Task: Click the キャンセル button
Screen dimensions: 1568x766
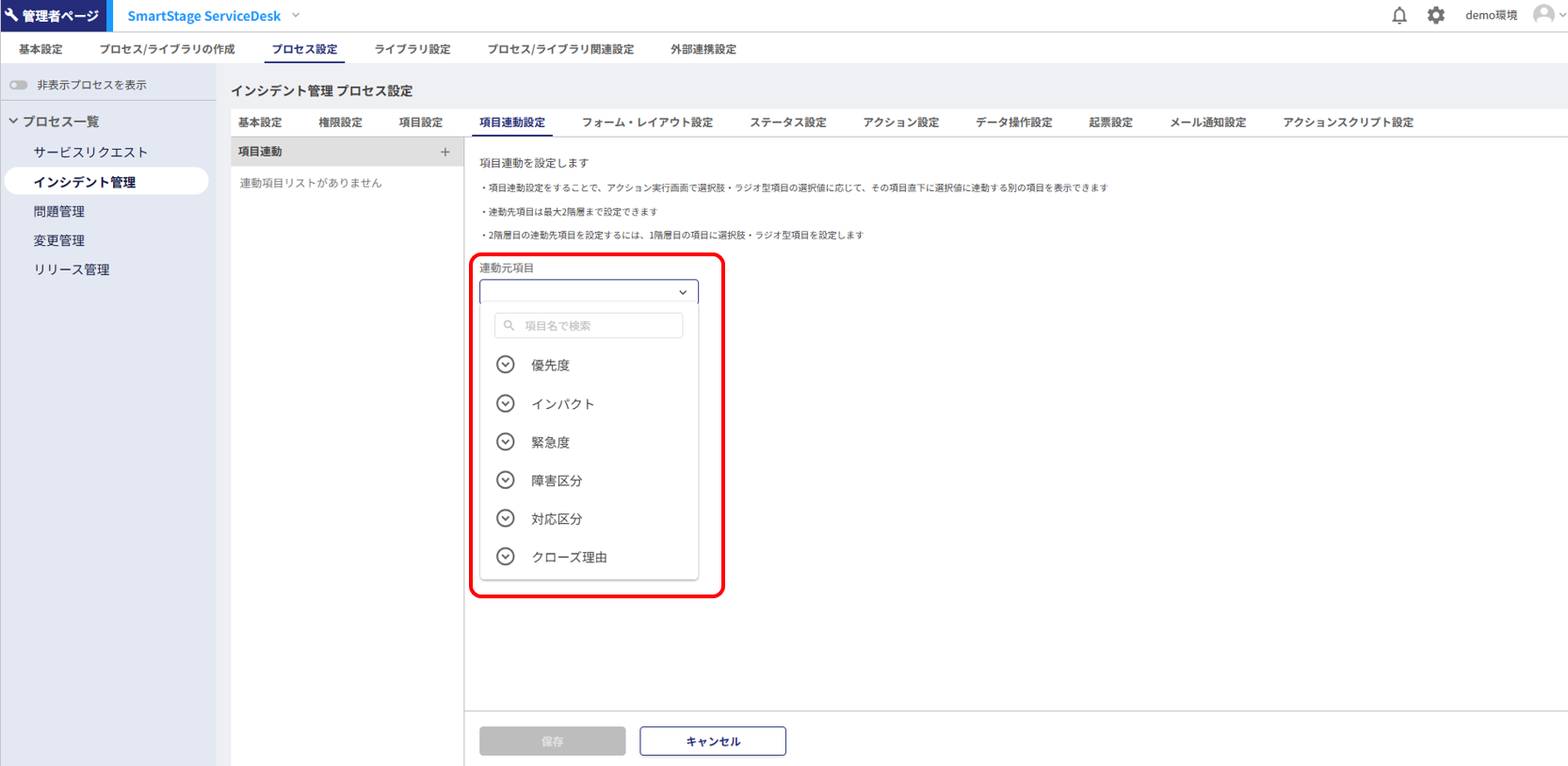Action: coord(713,742)
